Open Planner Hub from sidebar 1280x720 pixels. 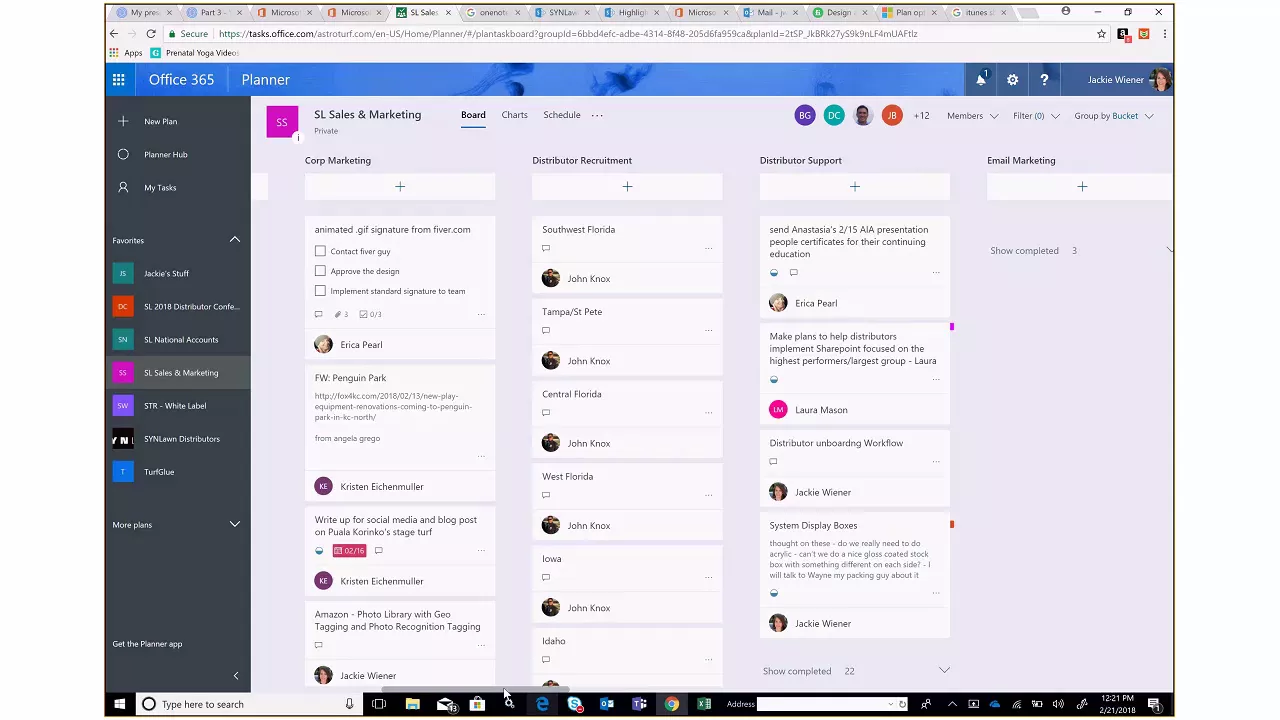pos(165,154)
